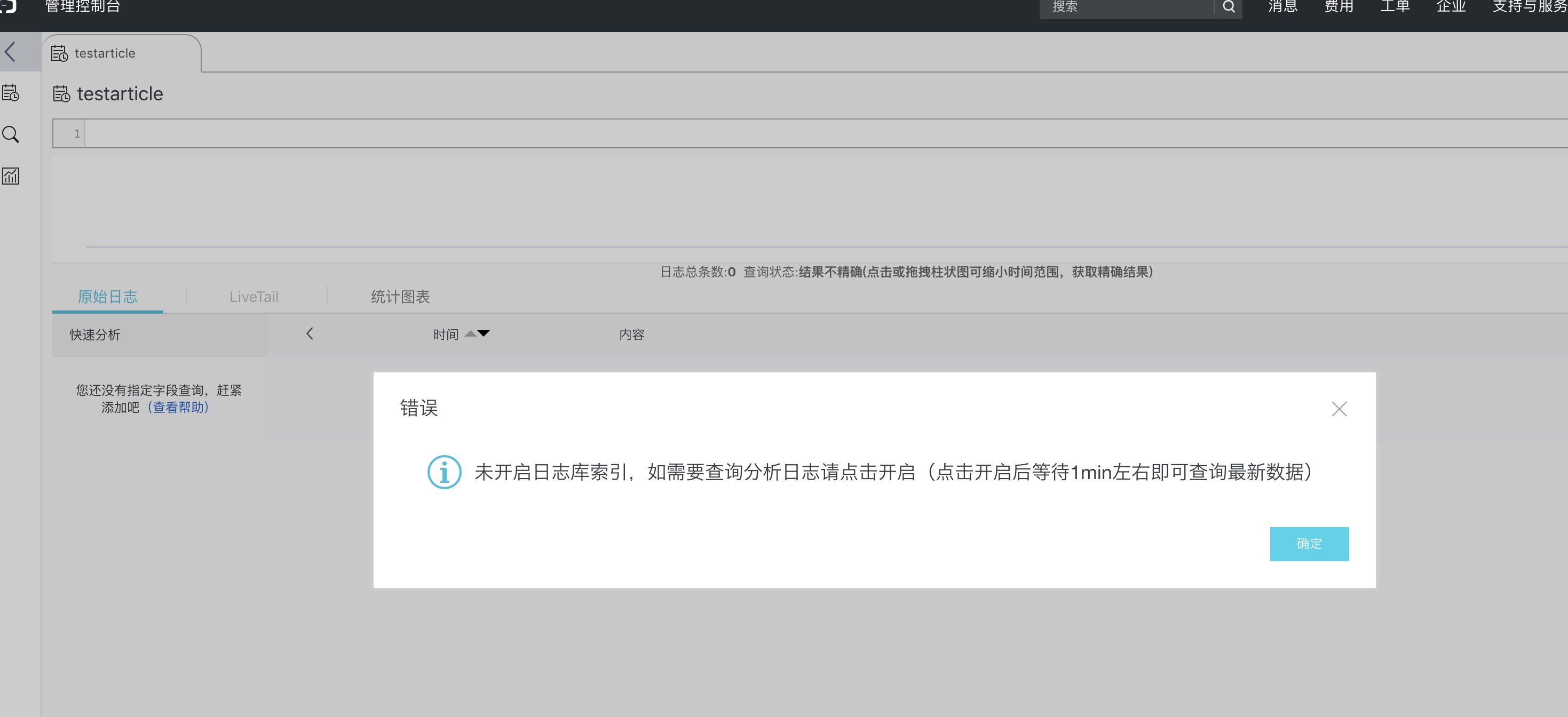Viewport: 1568px width, 717px height.
Task: Select the testarticle tab at top
Action: tap(121, 53)
